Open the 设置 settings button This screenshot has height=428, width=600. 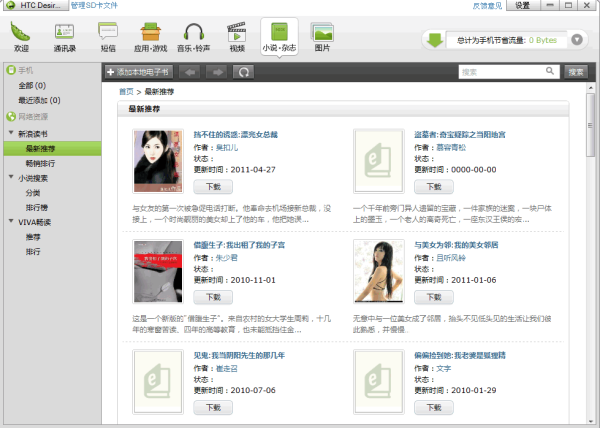pos(523,5)
